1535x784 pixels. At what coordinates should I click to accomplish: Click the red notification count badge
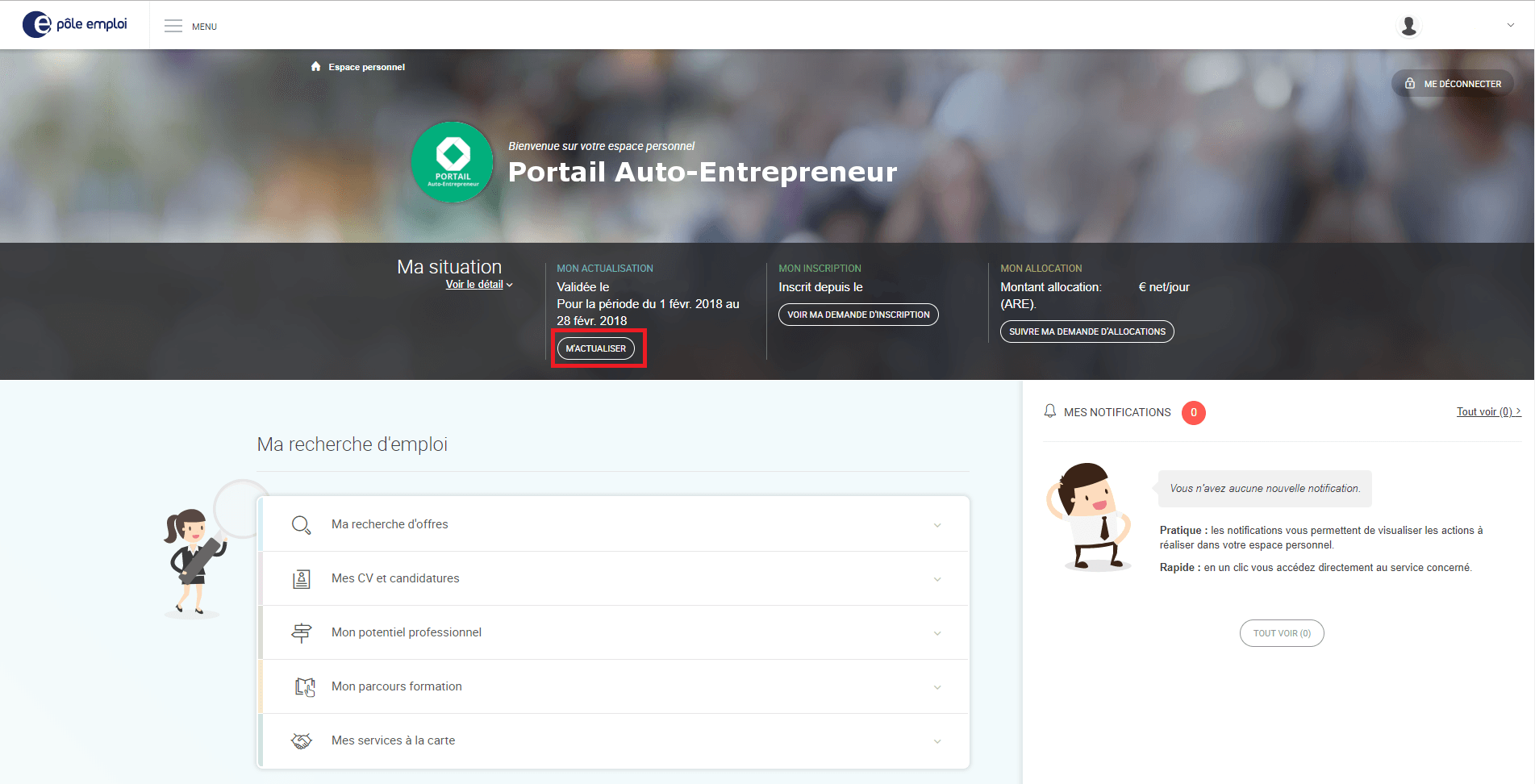click(1194, 412)
